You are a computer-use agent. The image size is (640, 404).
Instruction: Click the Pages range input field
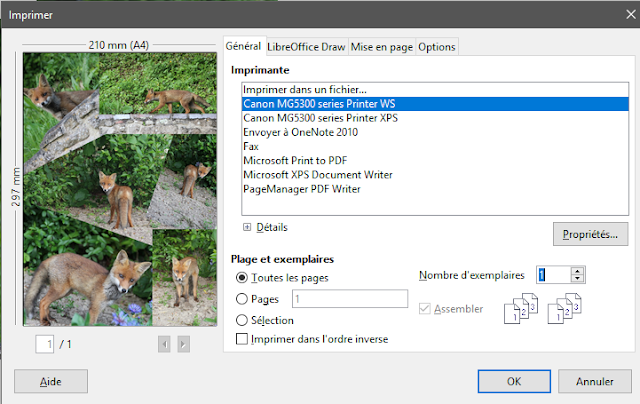350,299
